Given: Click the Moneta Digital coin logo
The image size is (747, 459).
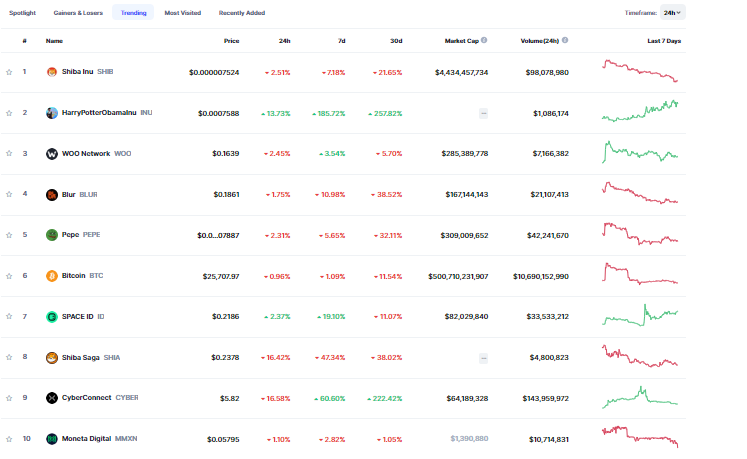Looking at the screenshot, I should click(51, 439).
